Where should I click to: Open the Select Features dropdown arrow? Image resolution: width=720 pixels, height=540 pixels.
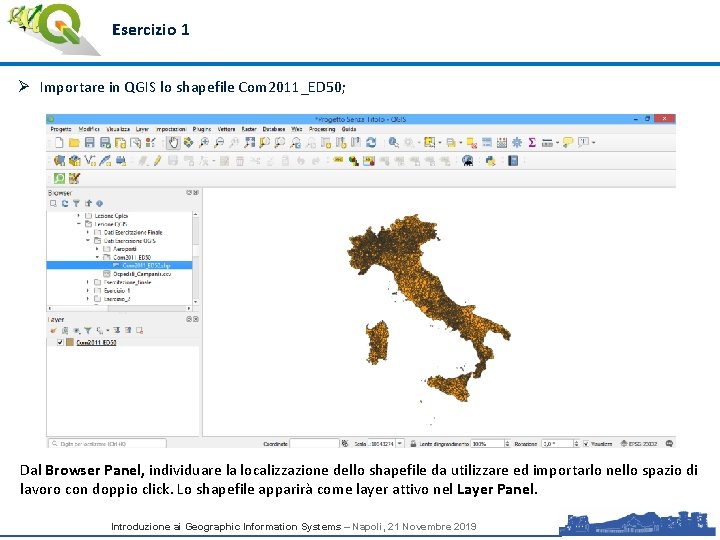(x=440, y=143)
